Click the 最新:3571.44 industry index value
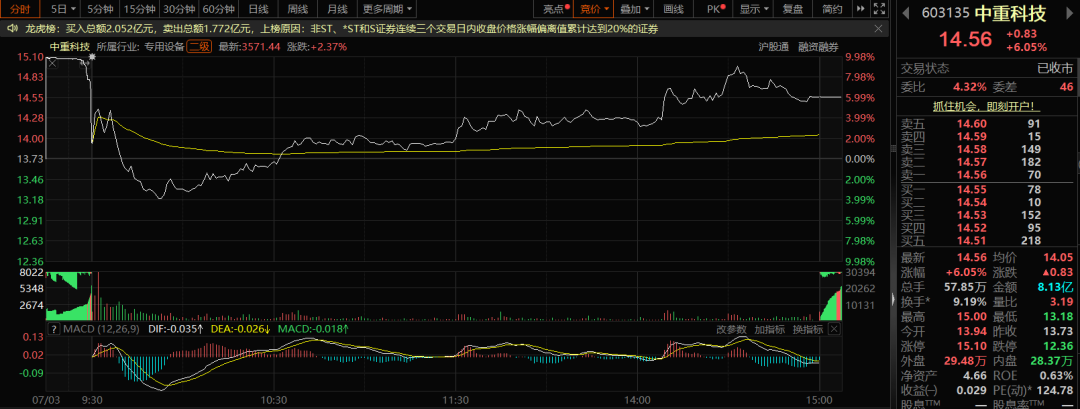Viewport: 1080px width, 409px height. [x=249, y=47]
